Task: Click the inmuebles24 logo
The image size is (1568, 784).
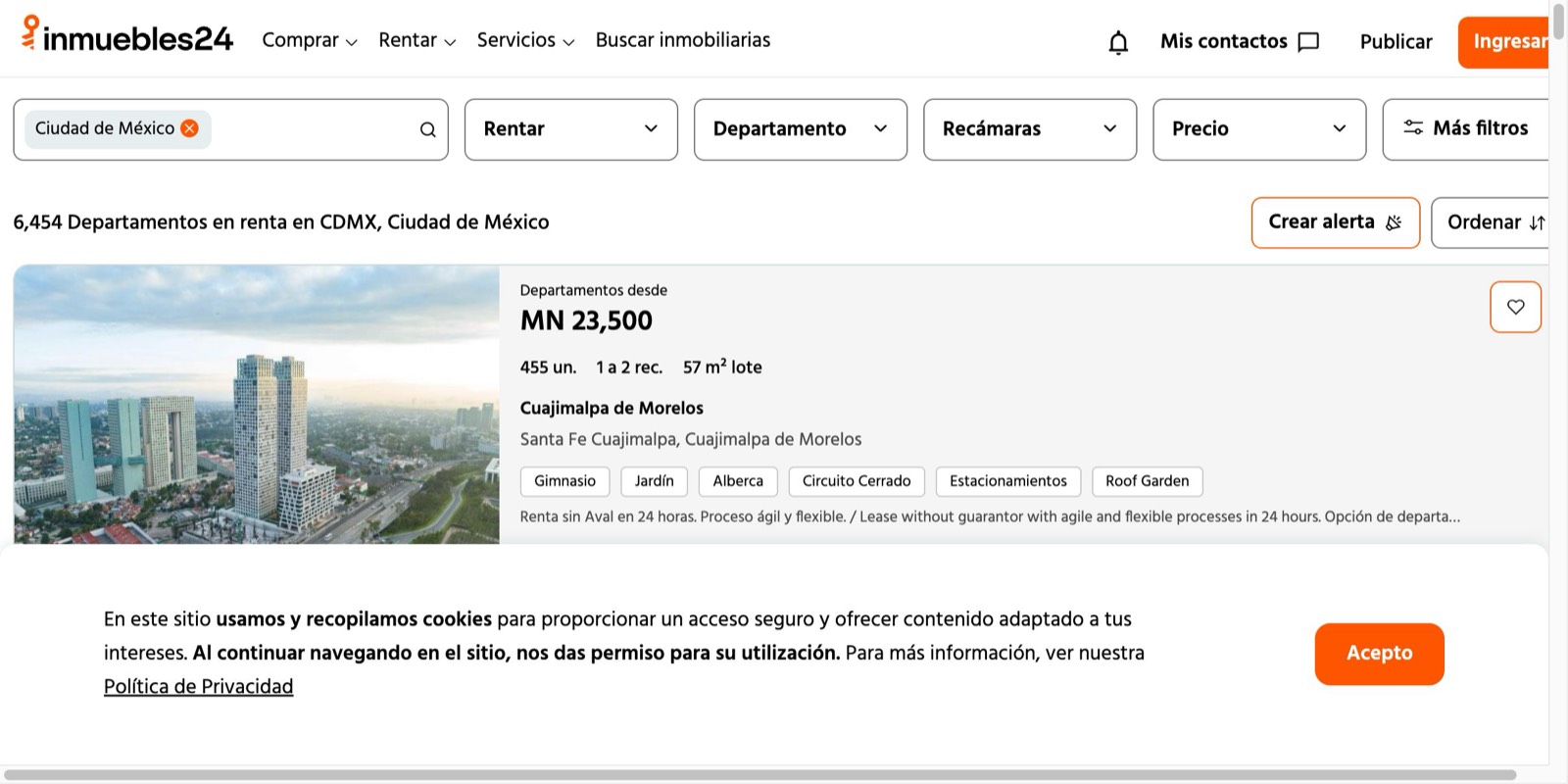Action: (127, 37)
